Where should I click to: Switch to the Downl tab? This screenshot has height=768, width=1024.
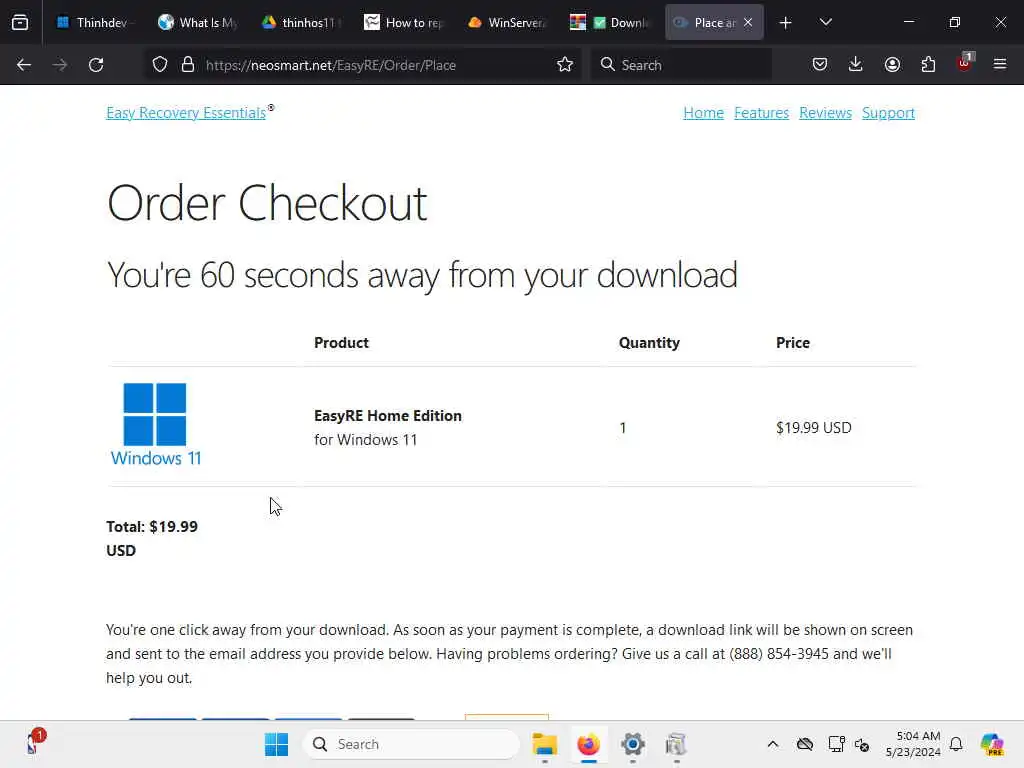pos(611,23)
